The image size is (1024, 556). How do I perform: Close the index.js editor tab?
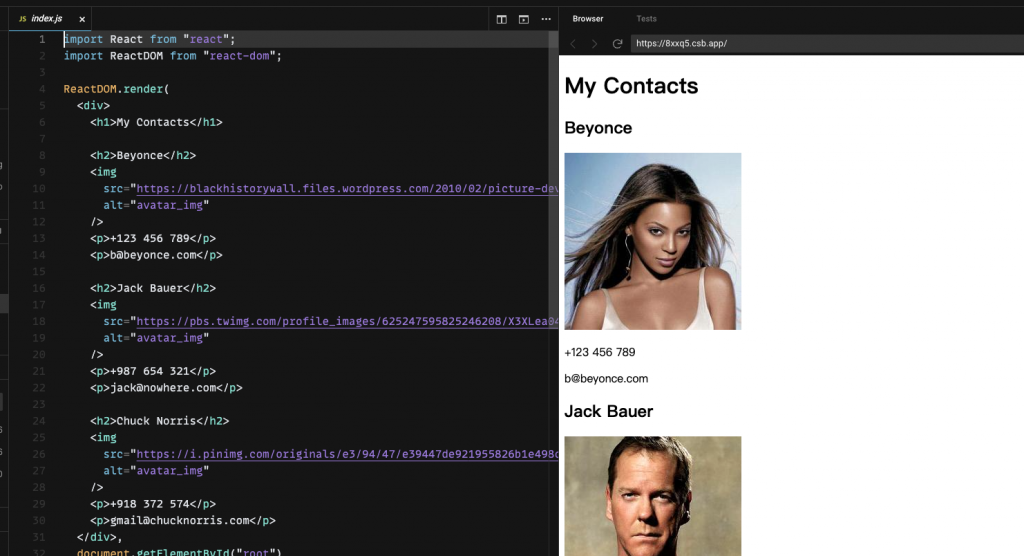pos(82,20)
